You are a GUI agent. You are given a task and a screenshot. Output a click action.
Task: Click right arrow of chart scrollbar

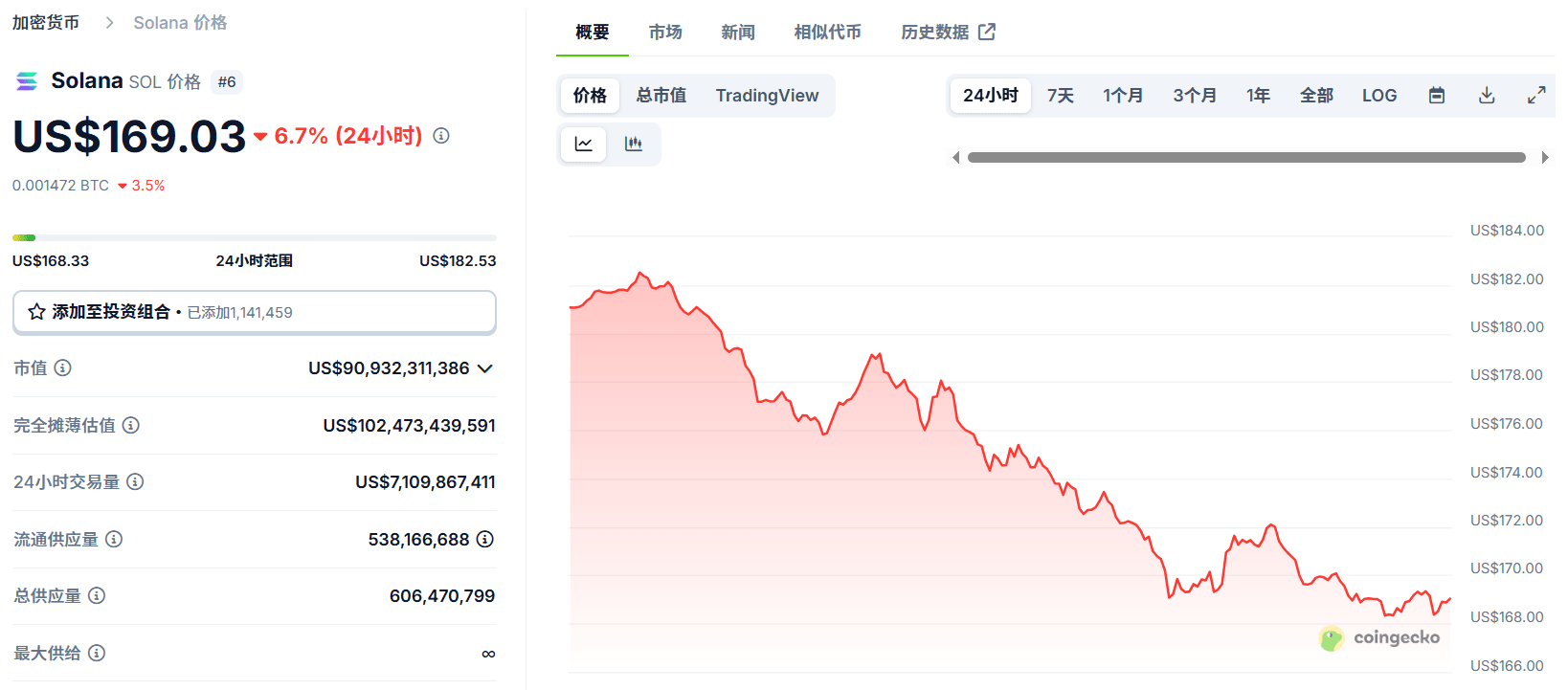coord(1544,157)
